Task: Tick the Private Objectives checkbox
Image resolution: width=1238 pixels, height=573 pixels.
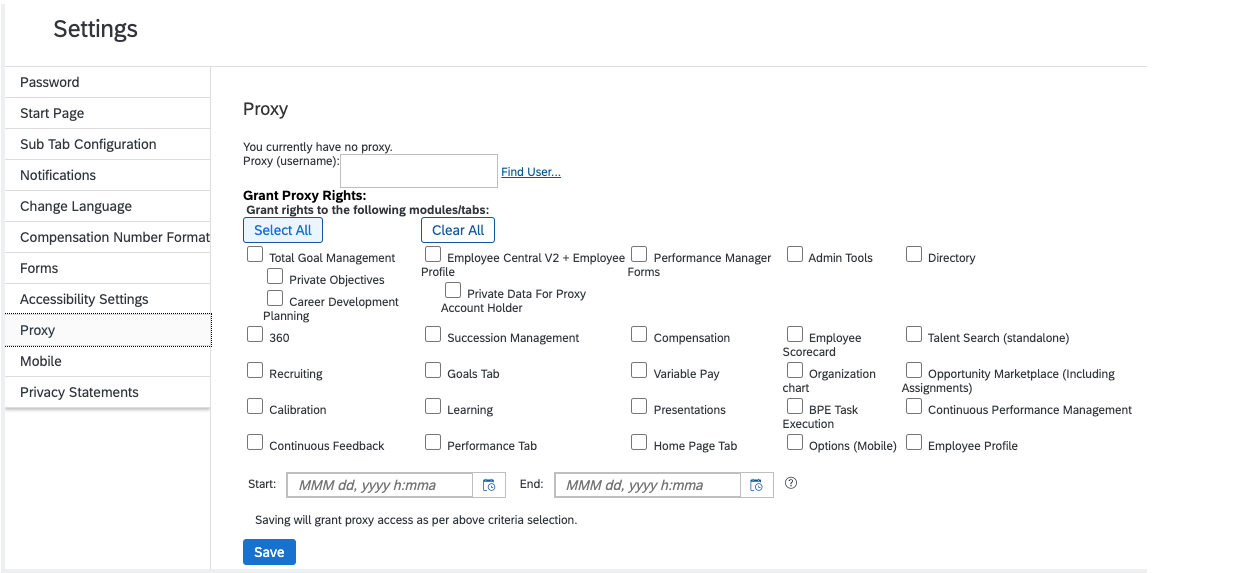Action: [275, 277]
